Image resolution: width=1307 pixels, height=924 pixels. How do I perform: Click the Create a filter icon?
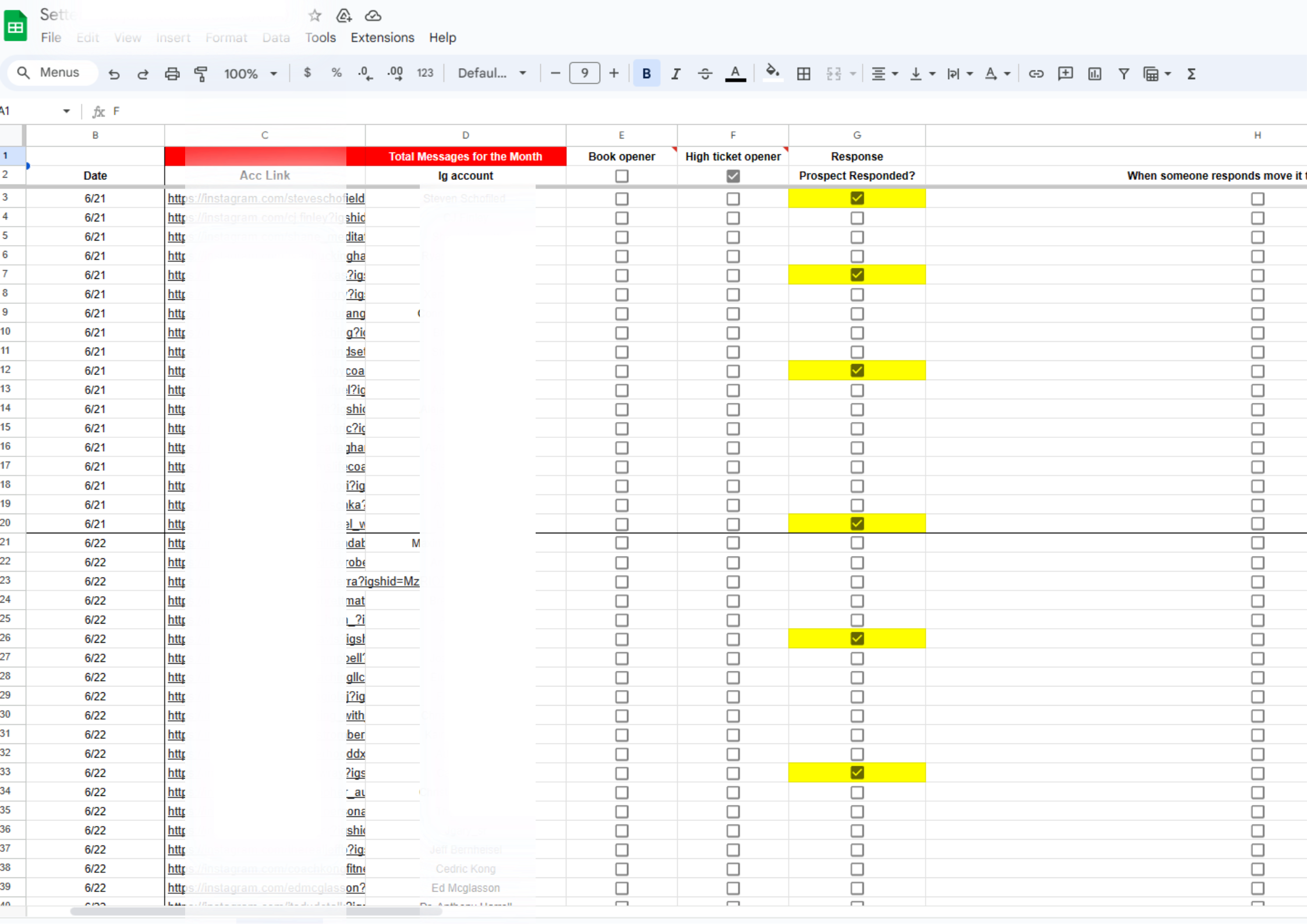point(1124,74)
